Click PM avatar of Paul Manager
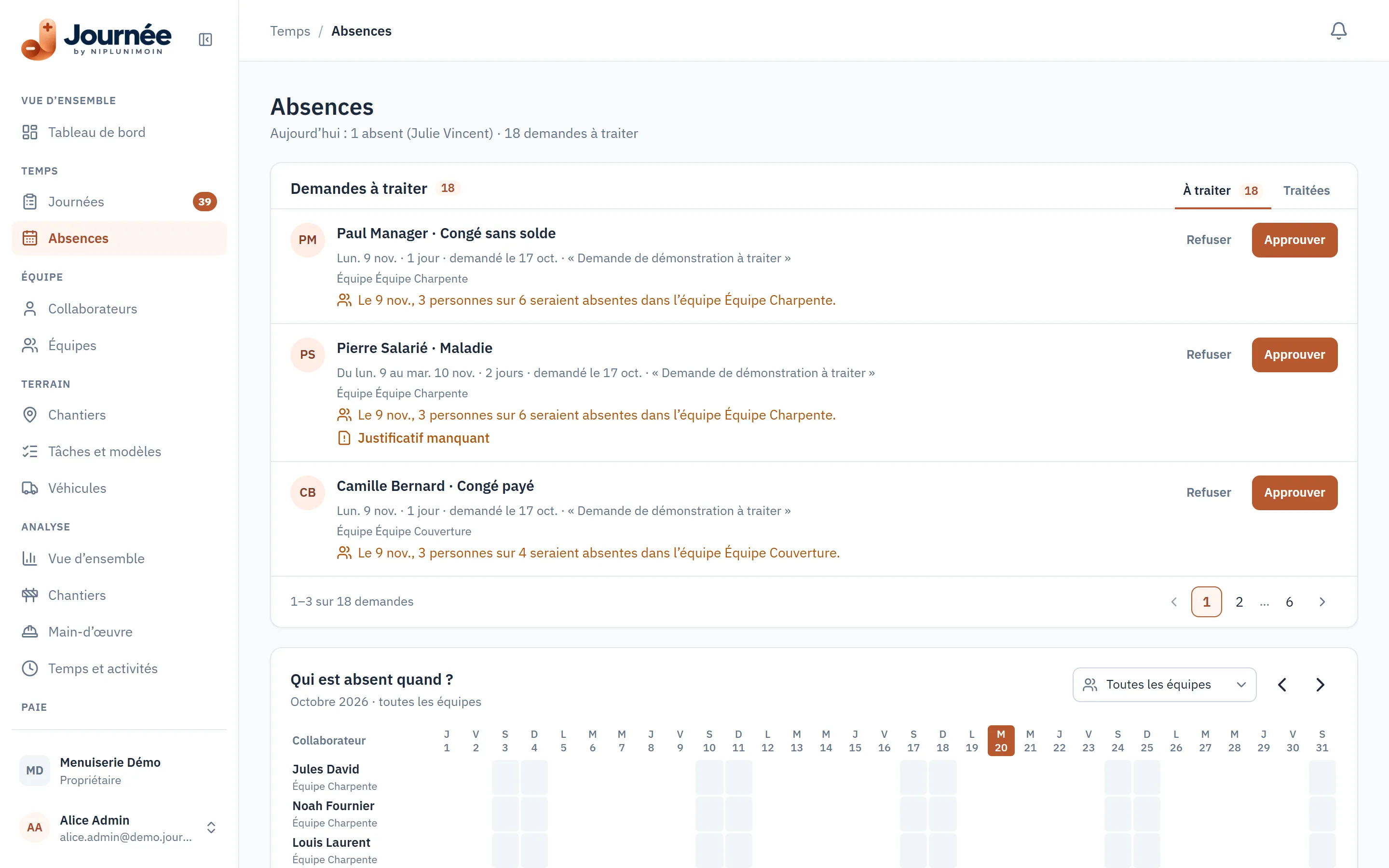The height and width of the screenshot is (868, 1389). [x=307, y=240]
